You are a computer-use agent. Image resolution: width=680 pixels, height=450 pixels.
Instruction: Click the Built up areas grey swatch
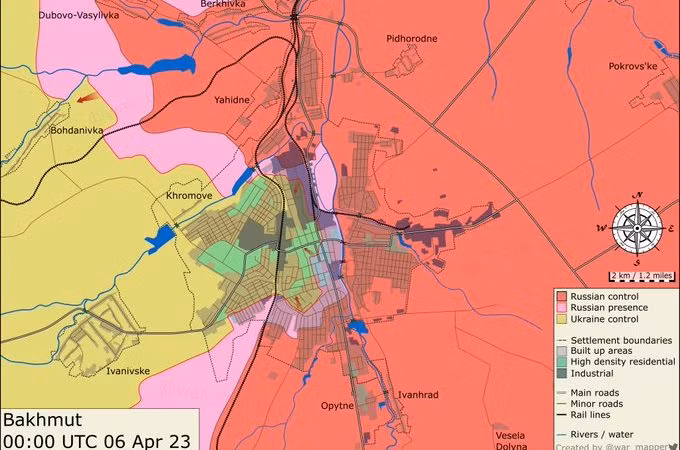pyautogui.click(x=562, y=351)
